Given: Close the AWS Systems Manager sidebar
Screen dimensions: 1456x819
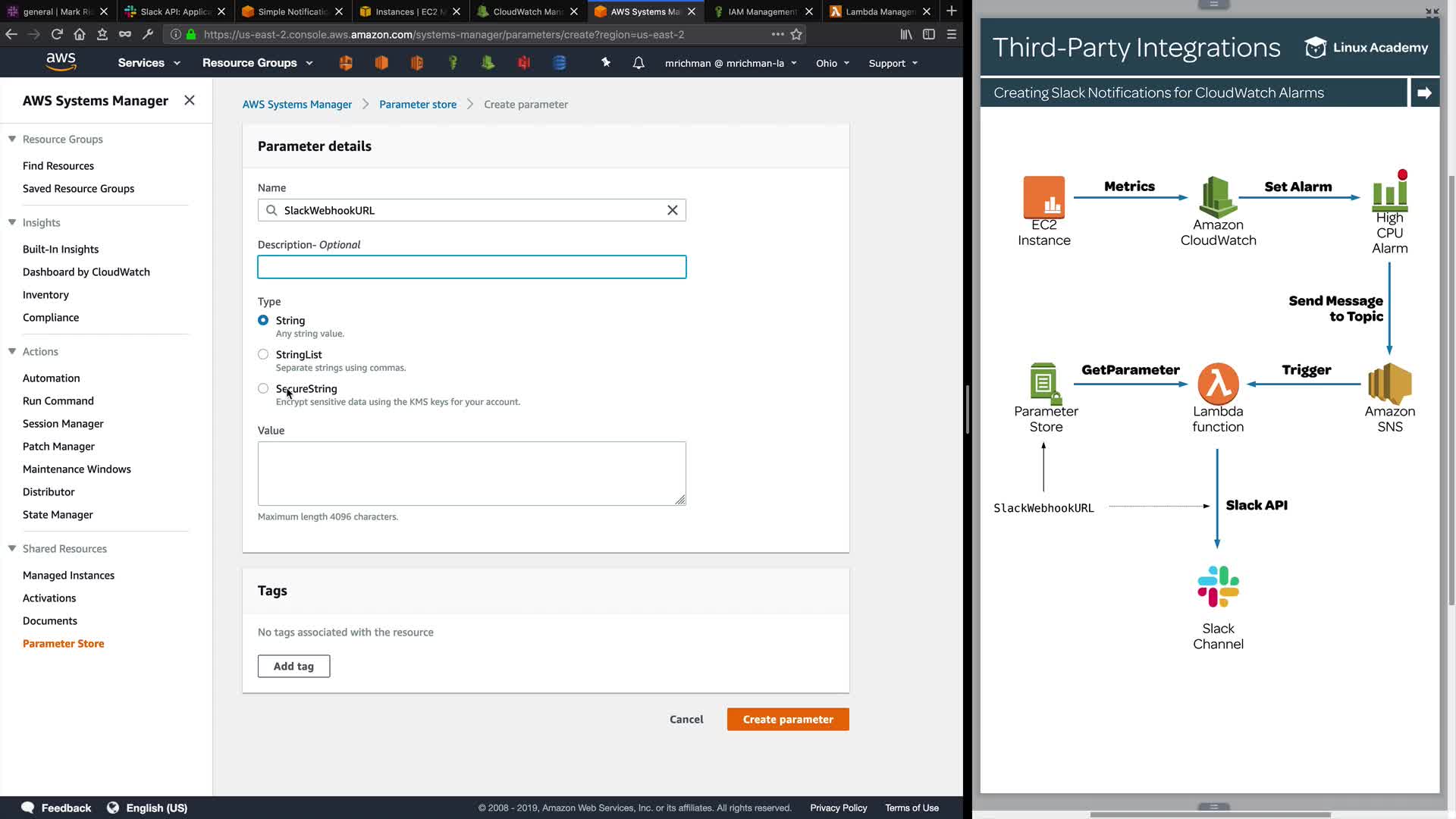Looking at the screenshot, I should coord(190,100).
